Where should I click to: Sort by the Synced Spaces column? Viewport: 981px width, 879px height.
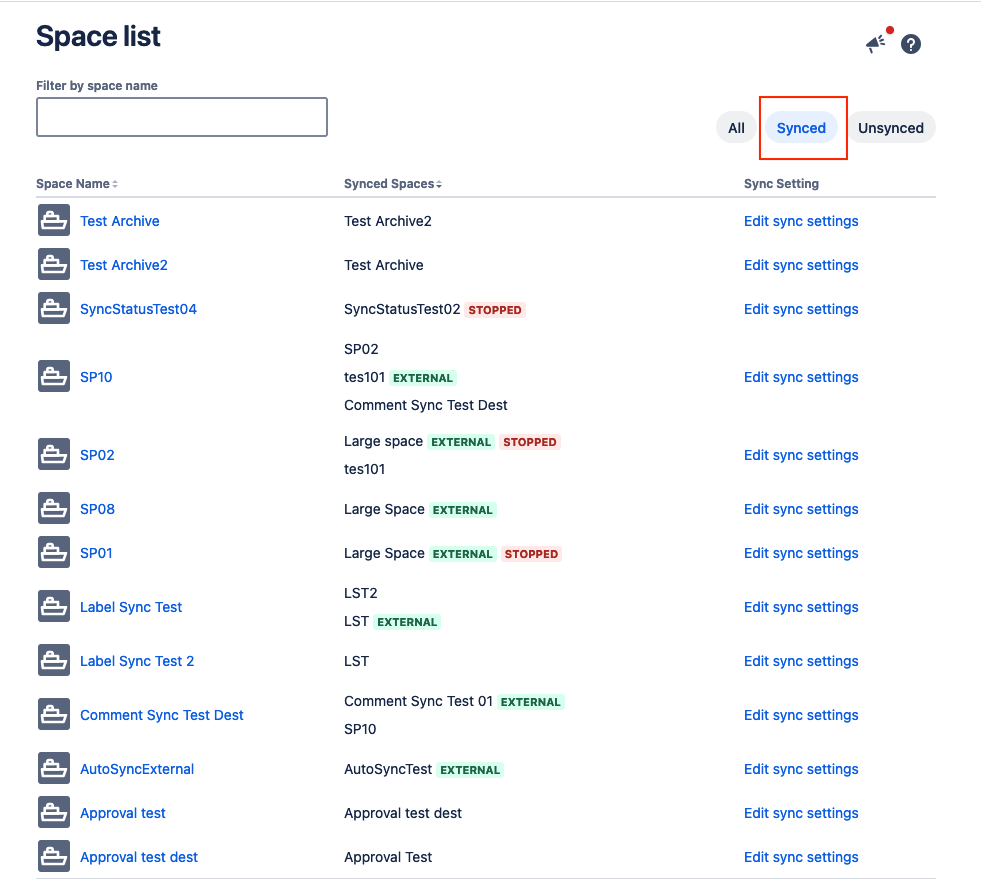coord(393,184)
